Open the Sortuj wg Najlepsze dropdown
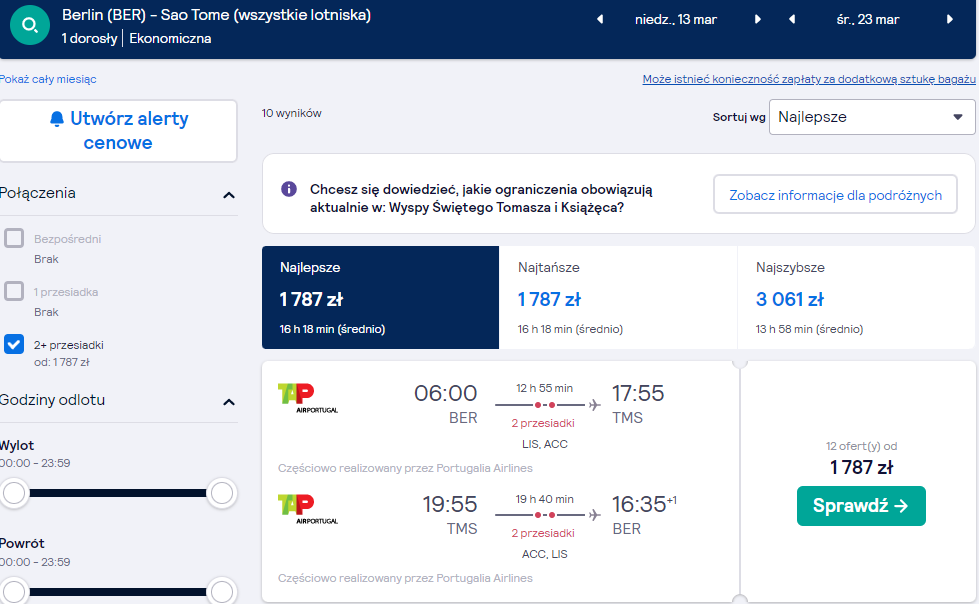This screenshot has width=979, height=604. 872,117
